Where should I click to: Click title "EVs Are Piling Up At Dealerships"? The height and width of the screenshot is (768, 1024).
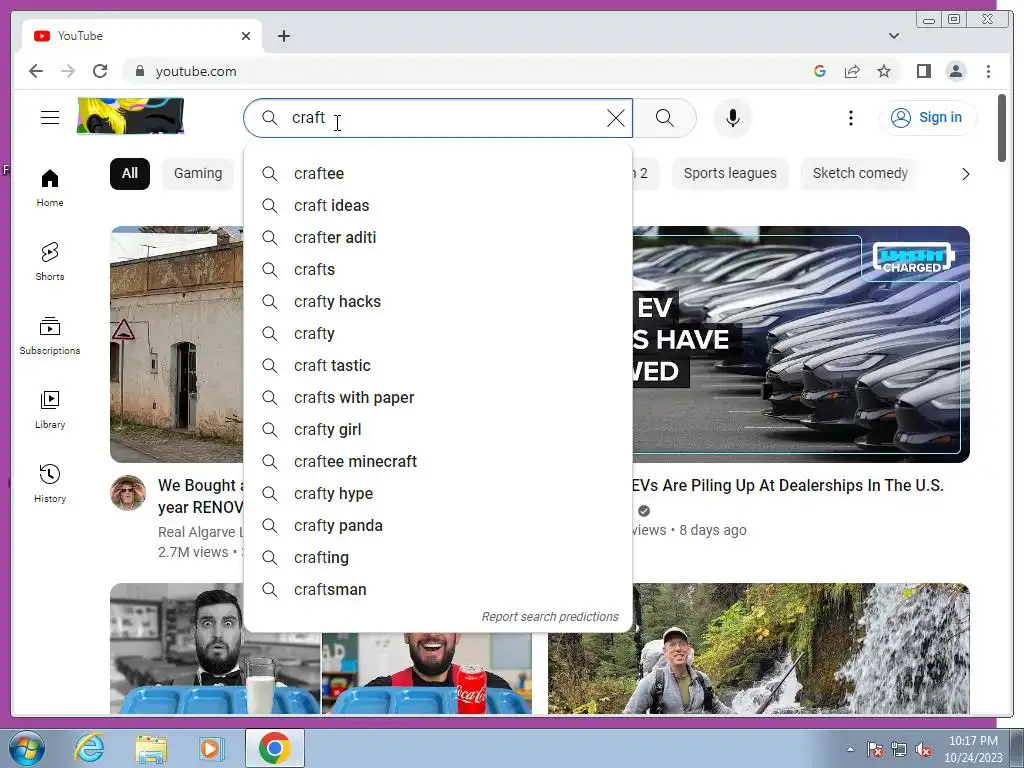788,485
